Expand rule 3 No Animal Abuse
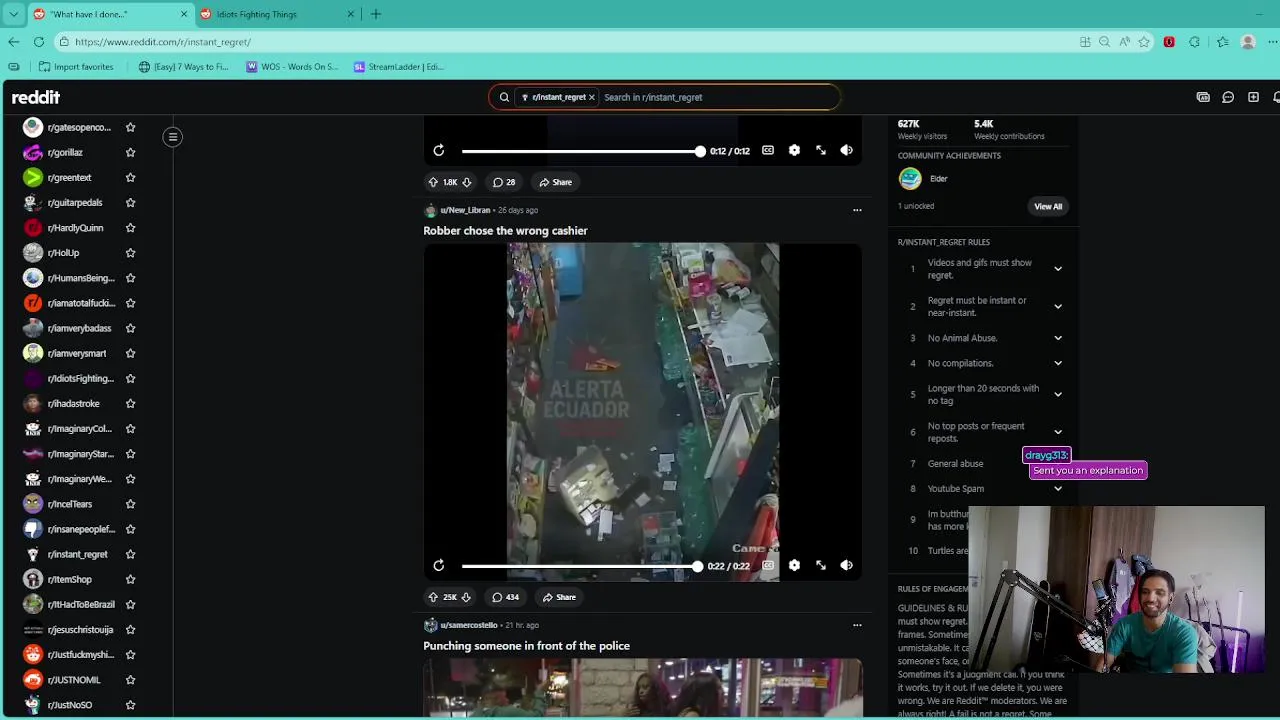Image resolution: width=1280 pixels, height=720 pixels. pos(1058,338)
